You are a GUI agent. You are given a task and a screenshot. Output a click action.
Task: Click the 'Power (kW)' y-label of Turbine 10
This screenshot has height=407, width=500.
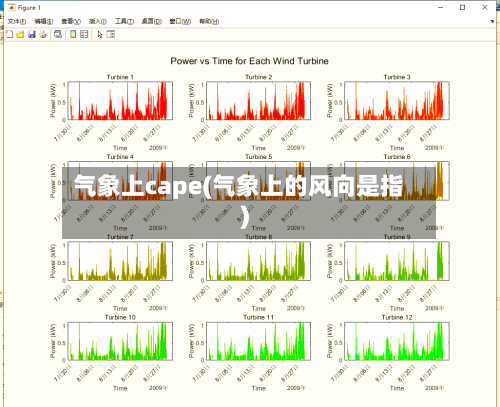53,341
